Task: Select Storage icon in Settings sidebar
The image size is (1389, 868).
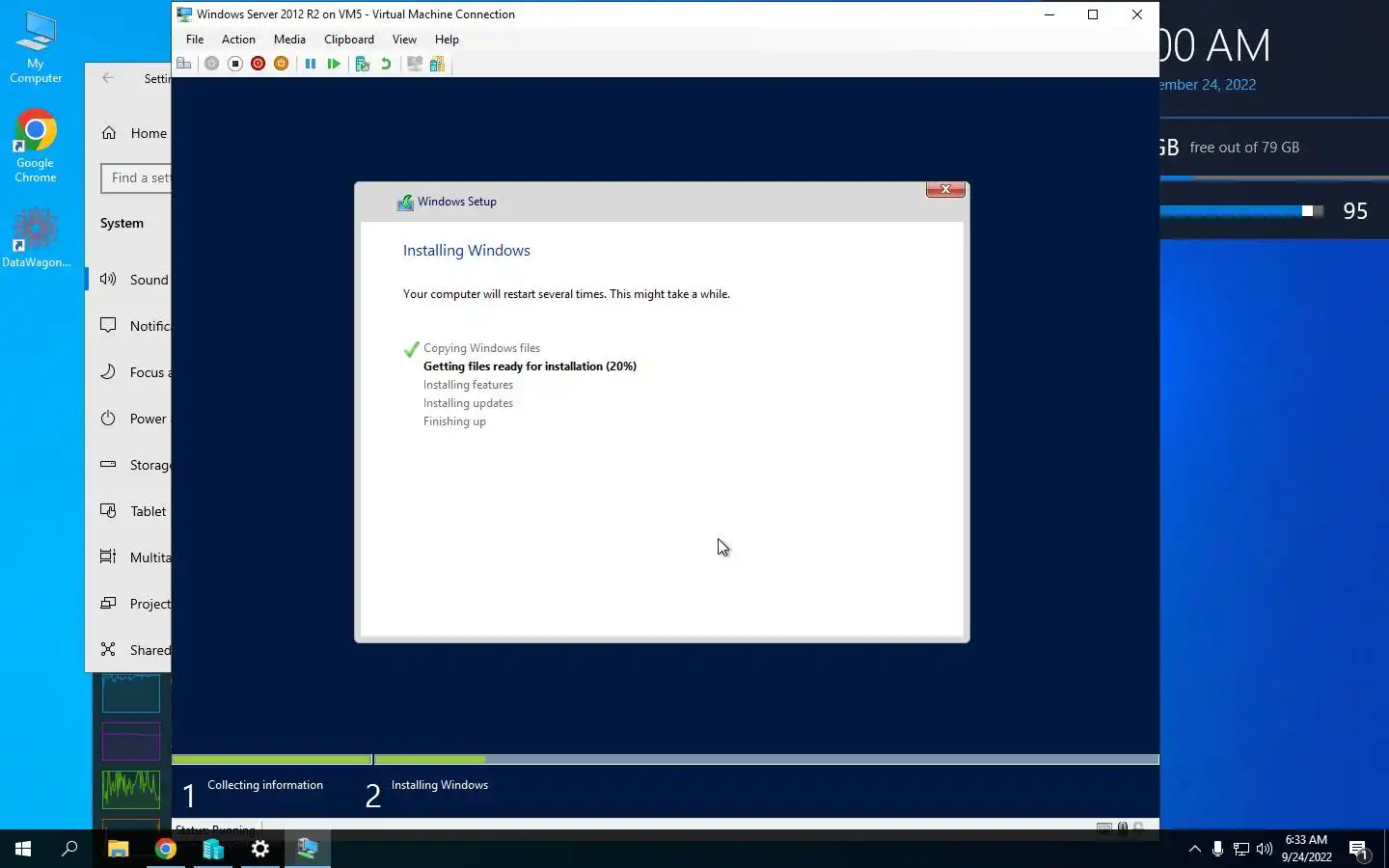Action: (x=108, y=464)
